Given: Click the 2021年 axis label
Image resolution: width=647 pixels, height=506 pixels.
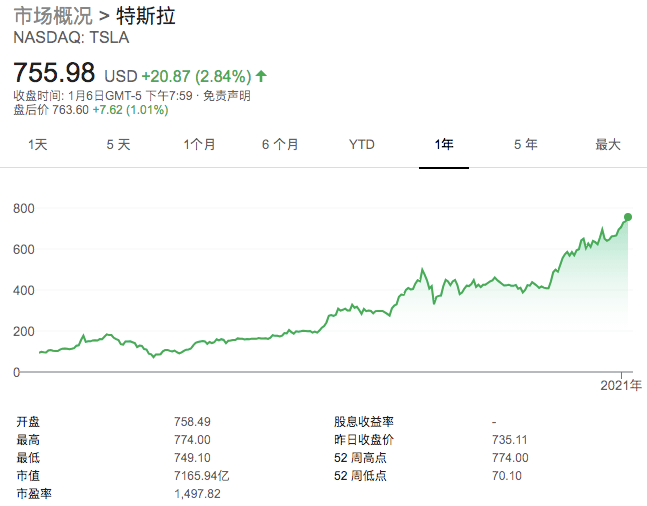Looking at the screenshot, I should click(621, 385).
